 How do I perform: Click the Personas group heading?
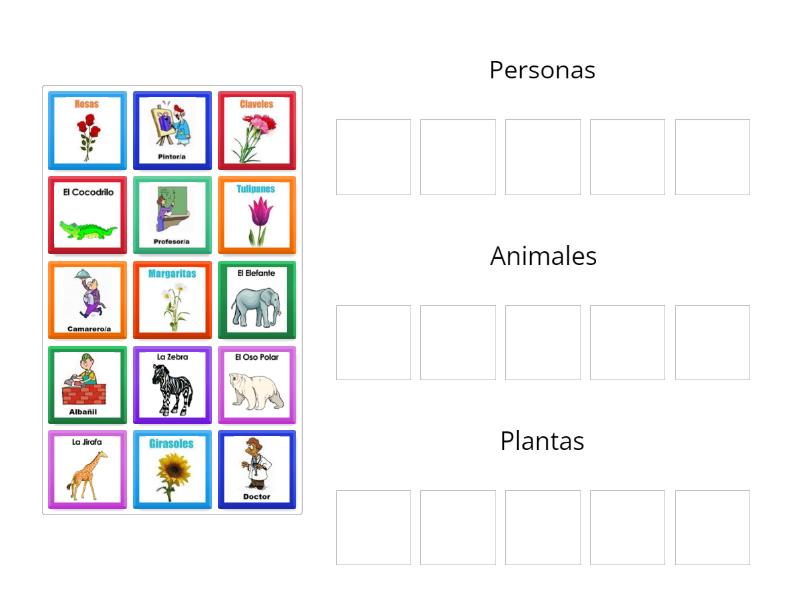(x=542, y=69)
